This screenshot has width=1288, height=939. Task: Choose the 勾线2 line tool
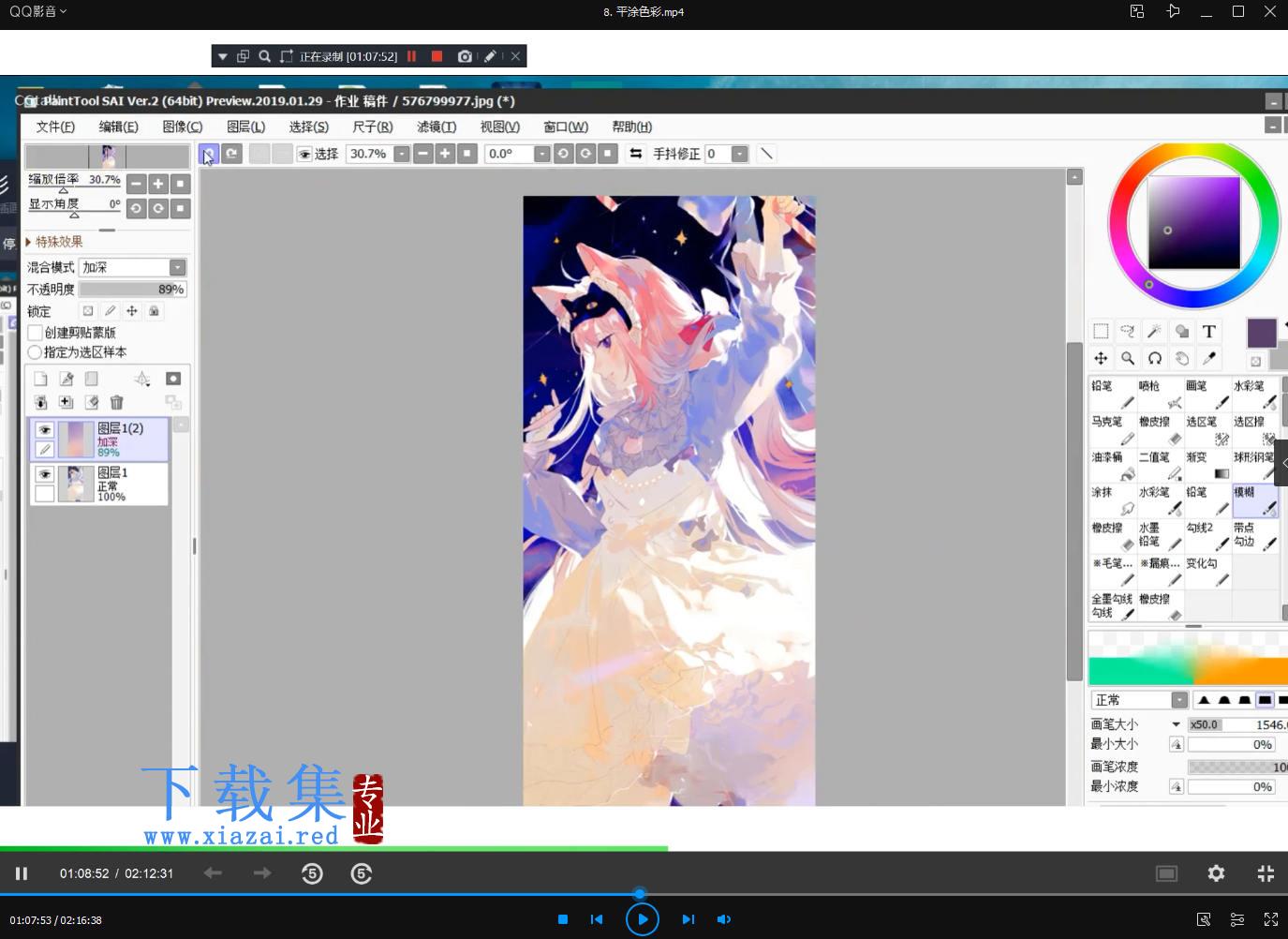click(1207, 536)
